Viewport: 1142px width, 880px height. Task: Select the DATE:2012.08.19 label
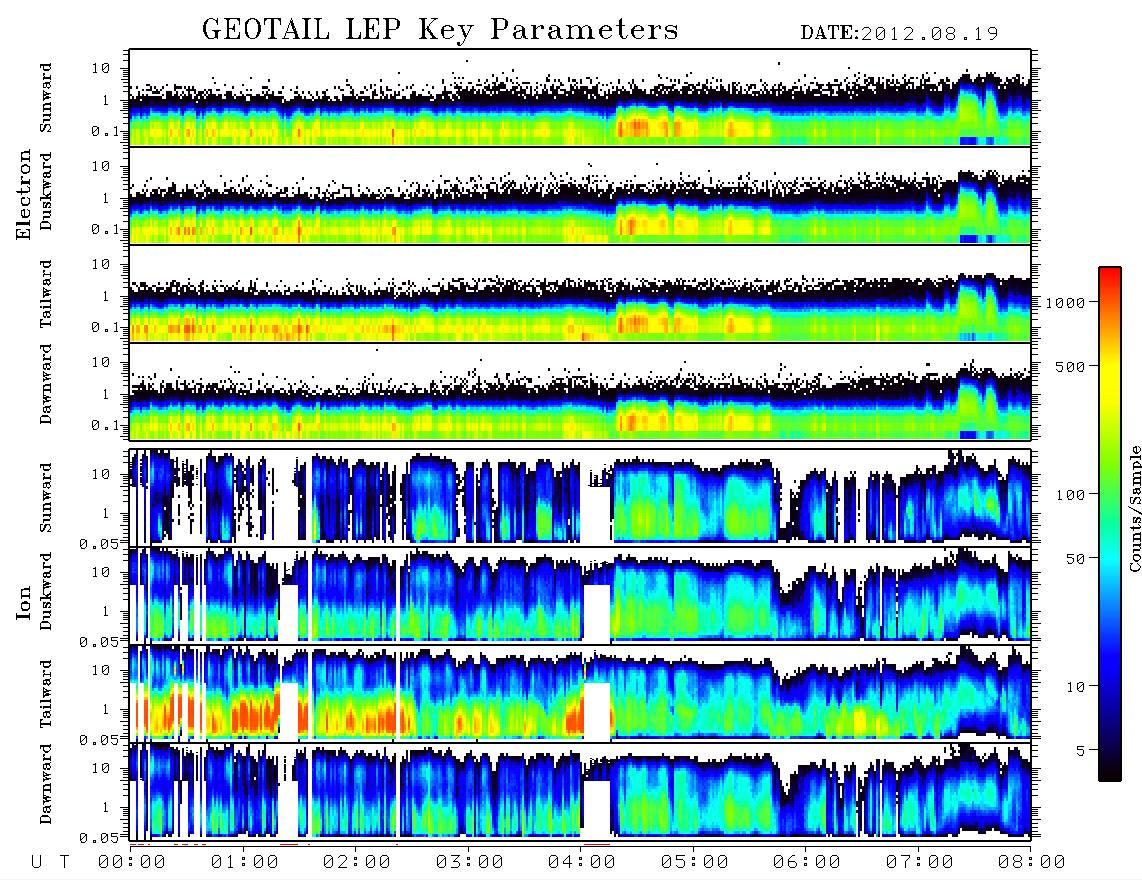pyautogui.click(x=899, y=33)
